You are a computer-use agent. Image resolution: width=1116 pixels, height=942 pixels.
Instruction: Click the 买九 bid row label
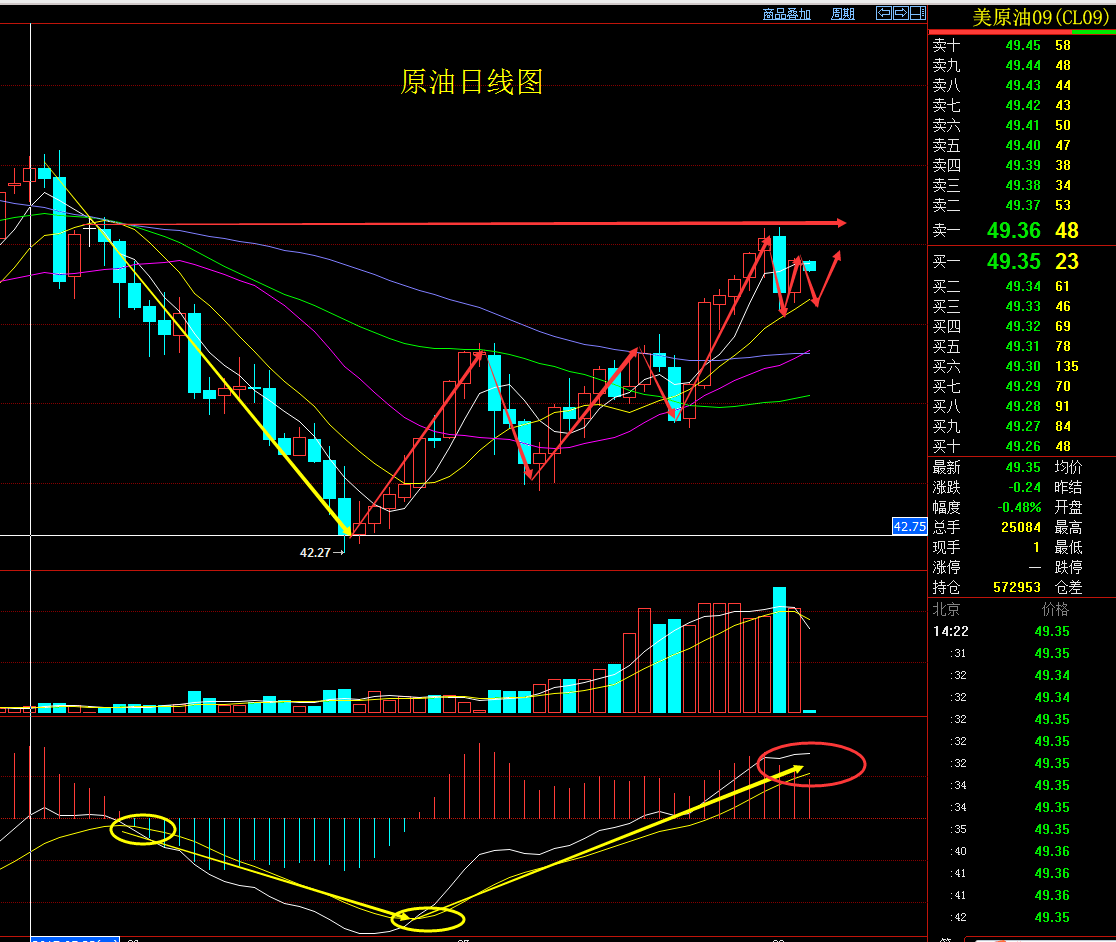pyautogui.click(x=947, y=426)
